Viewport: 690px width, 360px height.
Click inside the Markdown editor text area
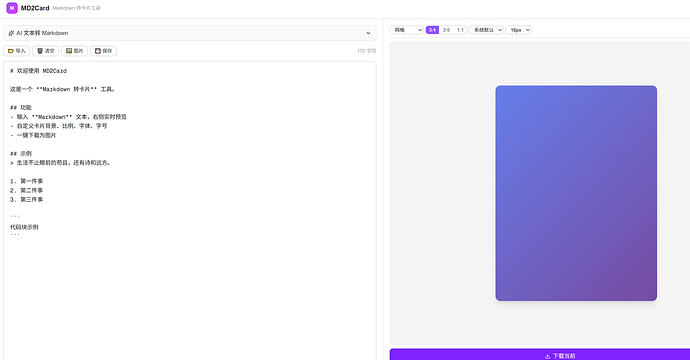pyautogui.click(x=190, y=210)
